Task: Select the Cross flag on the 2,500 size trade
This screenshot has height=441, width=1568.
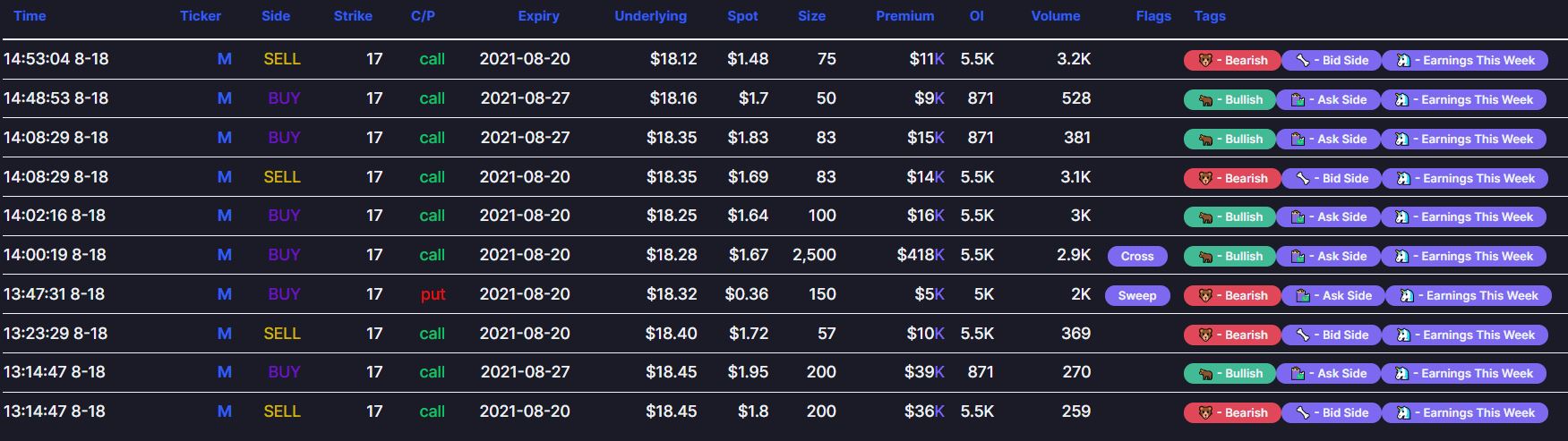Action: coord(1137,256)
